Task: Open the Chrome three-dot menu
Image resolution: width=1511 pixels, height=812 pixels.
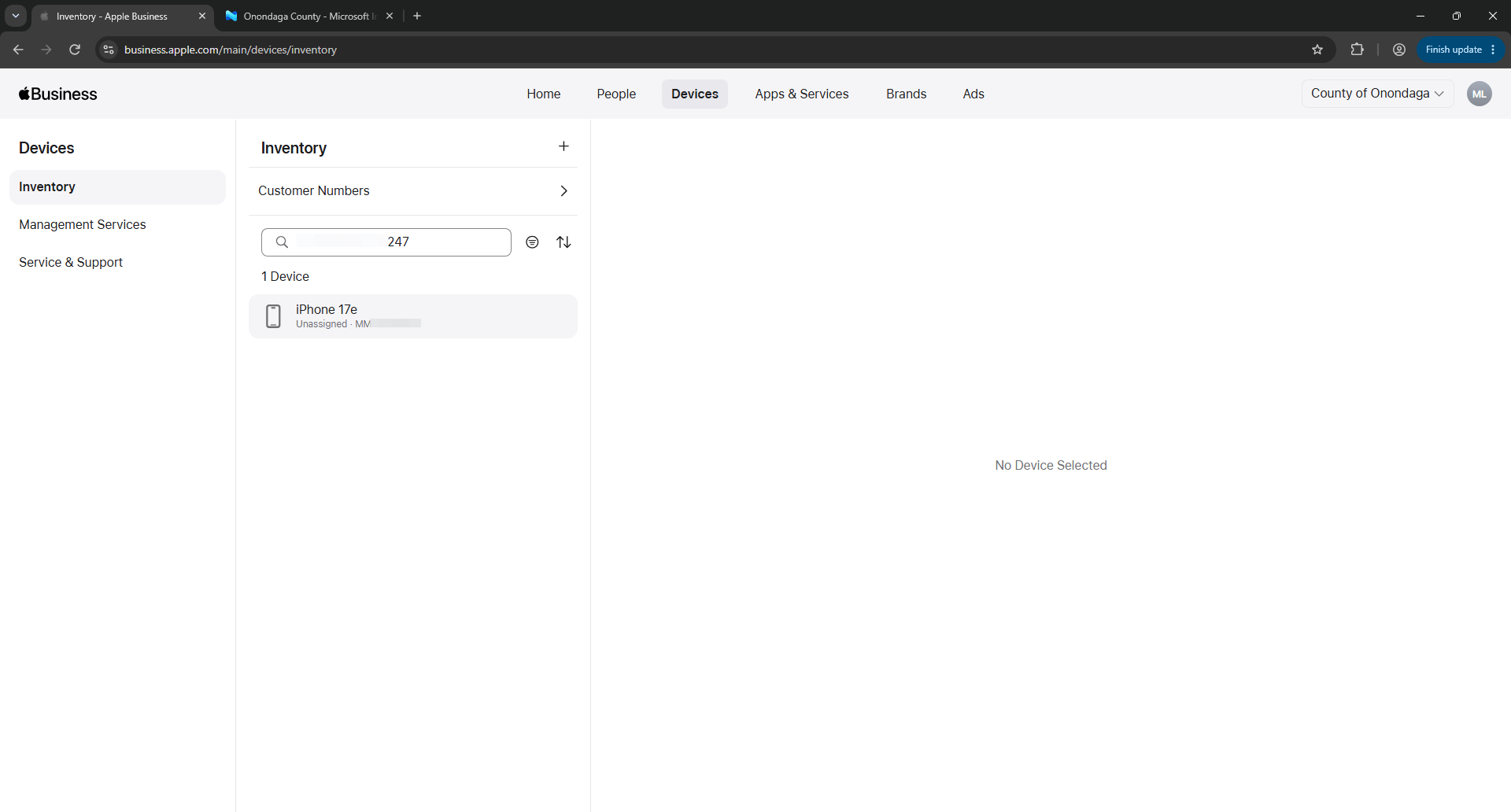Action: tap(1493, 50)
